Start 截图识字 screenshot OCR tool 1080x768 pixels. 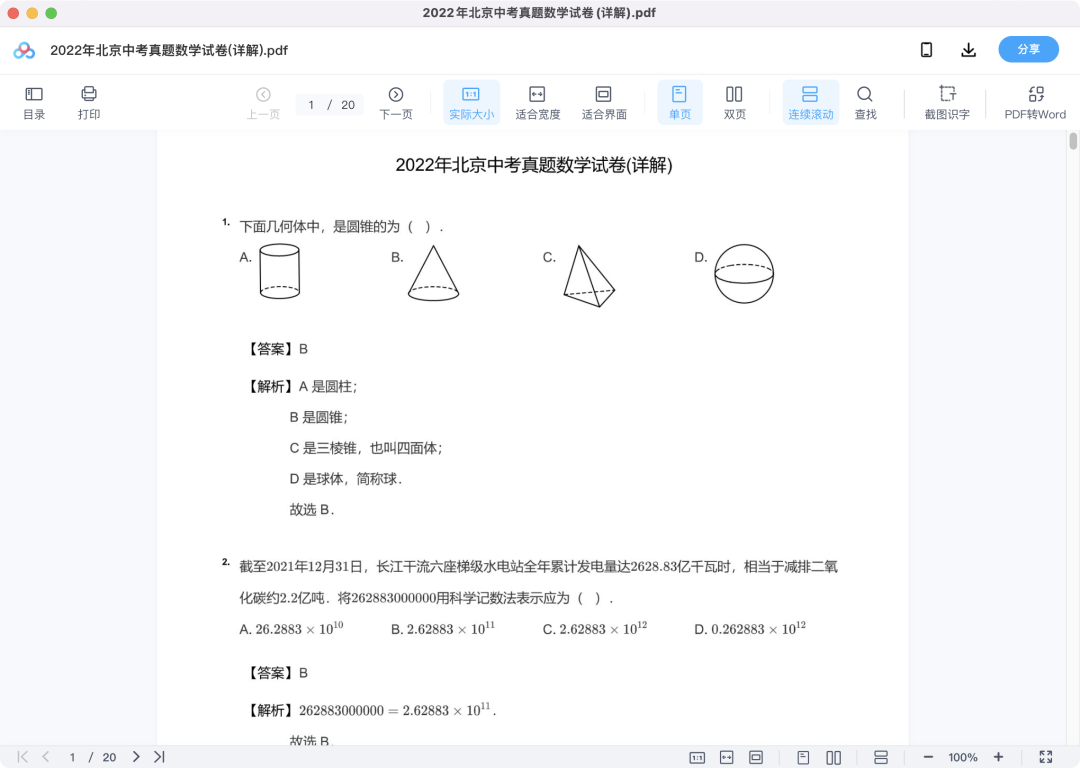(946, 103)
